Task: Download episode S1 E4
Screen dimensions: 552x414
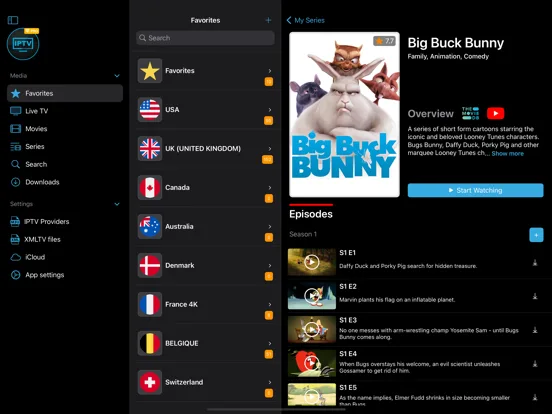Action: point(535,364)
